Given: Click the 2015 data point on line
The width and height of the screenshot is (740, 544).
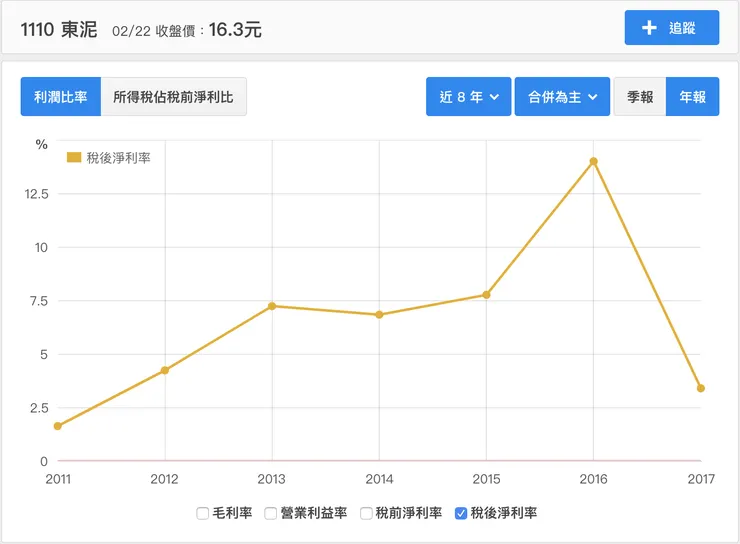Looking at the screenshot, I should tap(487, 295).
